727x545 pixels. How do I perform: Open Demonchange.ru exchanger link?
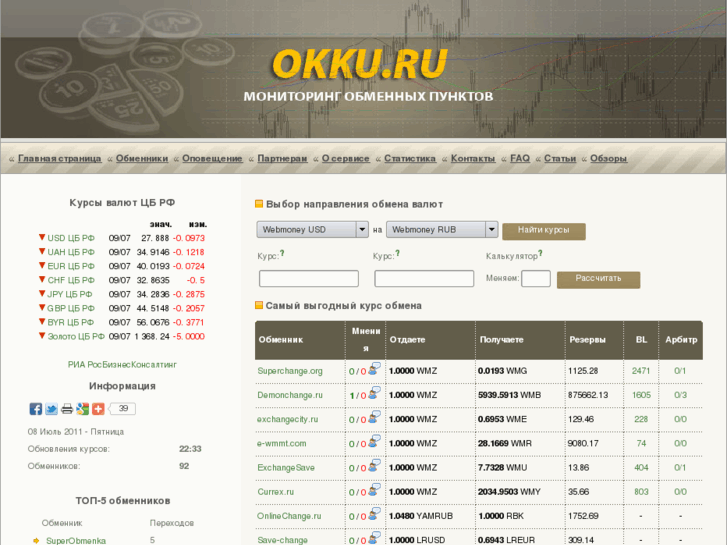[290, 395]
